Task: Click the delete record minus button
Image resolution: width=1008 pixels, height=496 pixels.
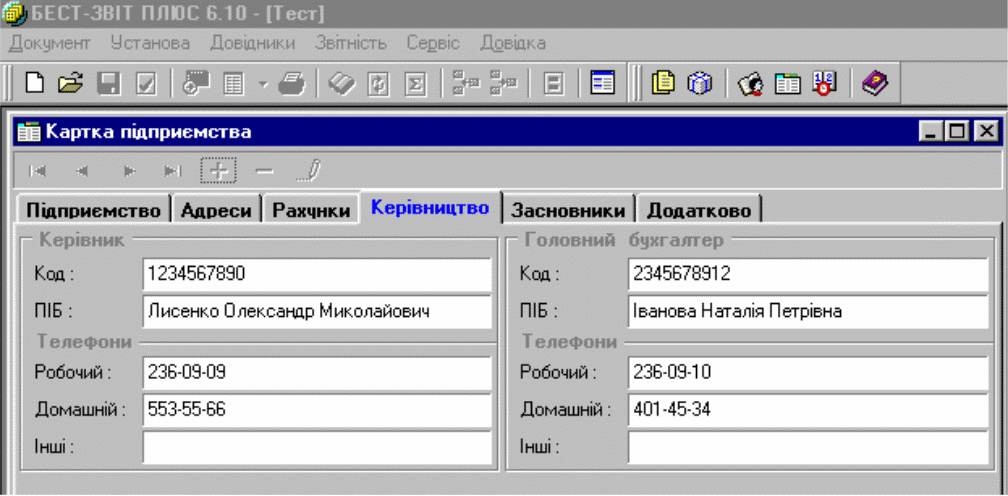Action: [264, 171]
